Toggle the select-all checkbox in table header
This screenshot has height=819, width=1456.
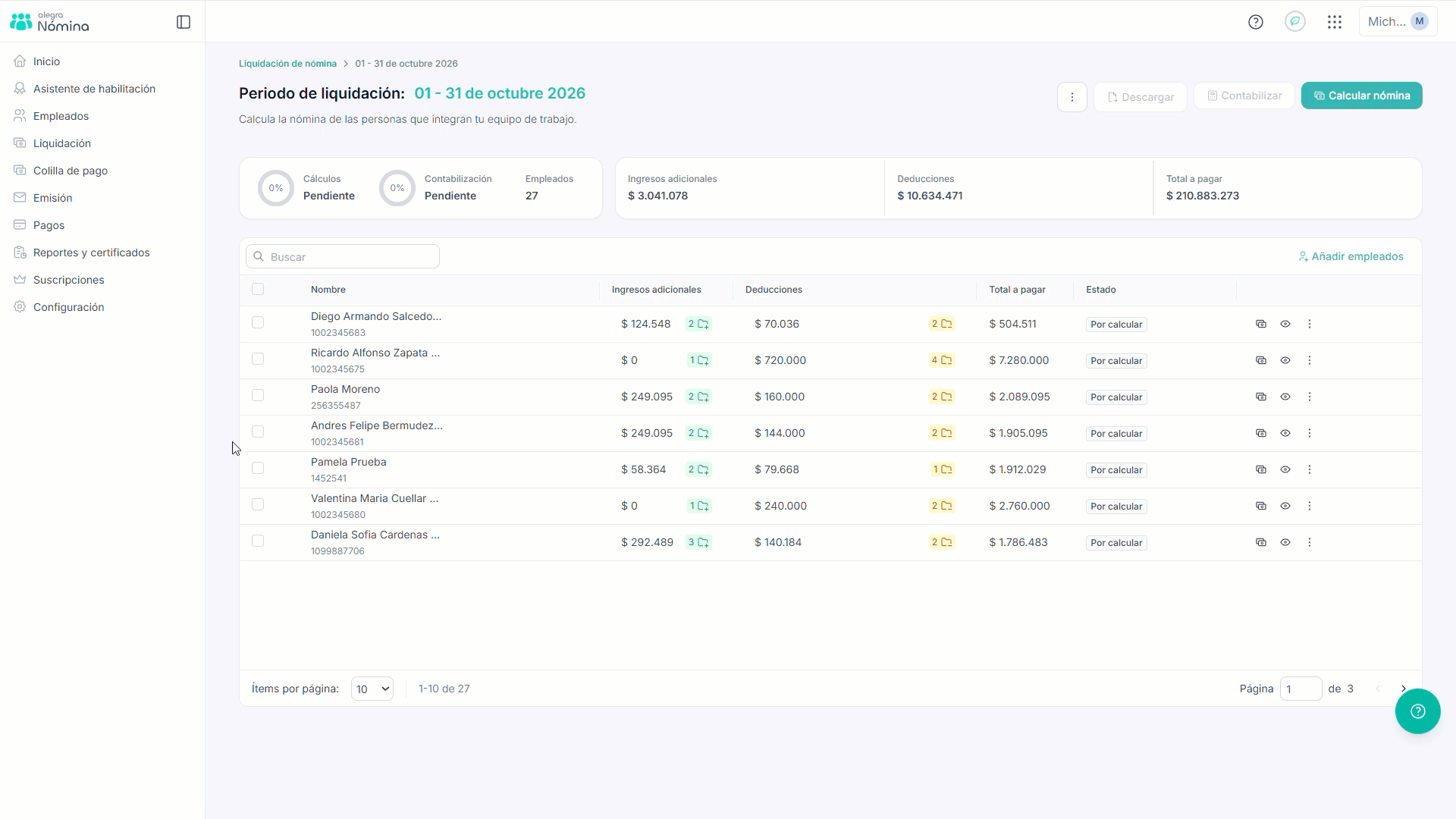[258, 289]
